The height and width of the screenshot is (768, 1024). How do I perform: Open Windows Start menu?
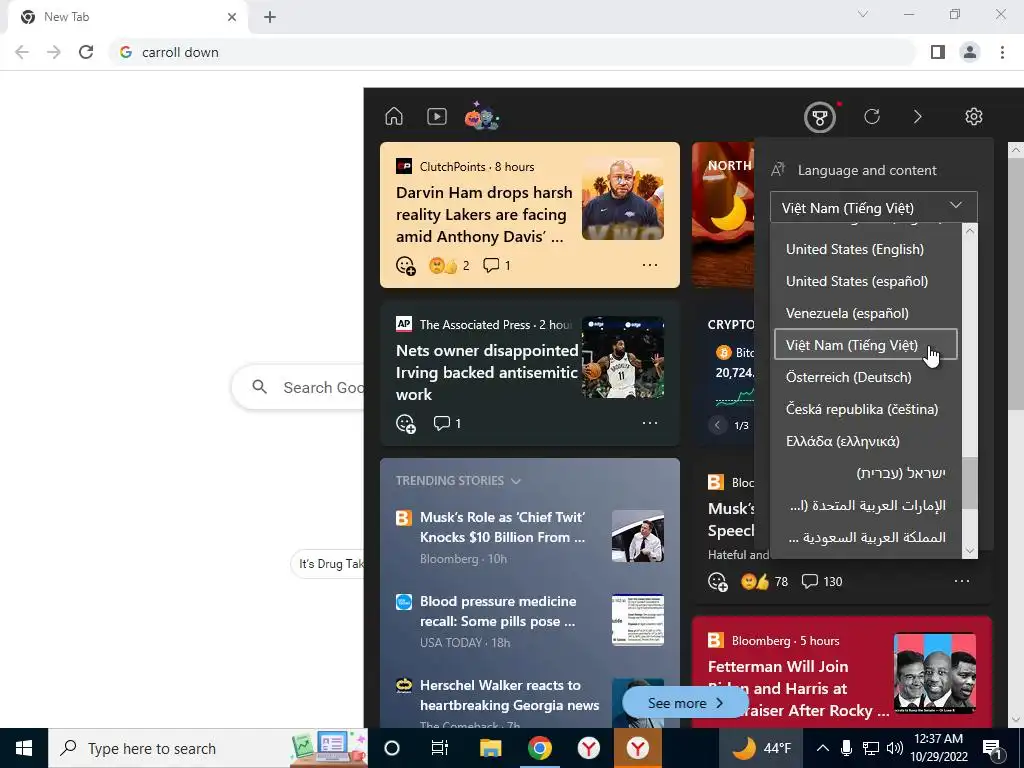point(24,748)
